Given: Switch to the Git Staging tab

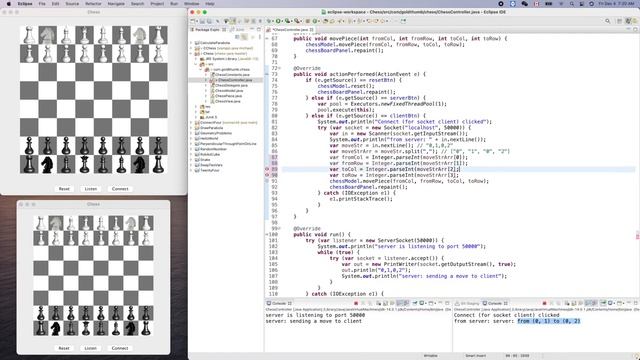Looking at the screenshot, I should point(467,303).
